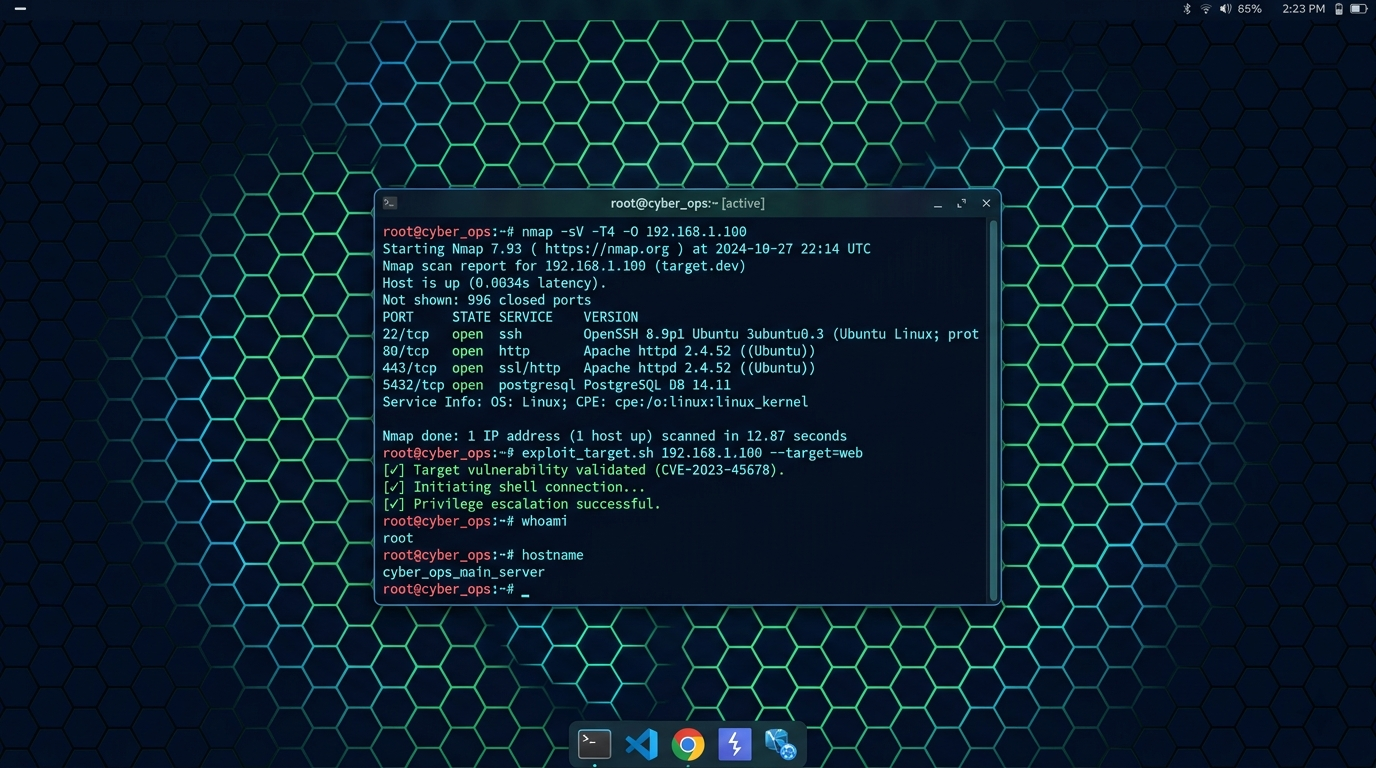Screen dimensions: 1376x768
Task: Click the 'Nmap done: 1 IP address' line
Action: (x=614, y=436)
